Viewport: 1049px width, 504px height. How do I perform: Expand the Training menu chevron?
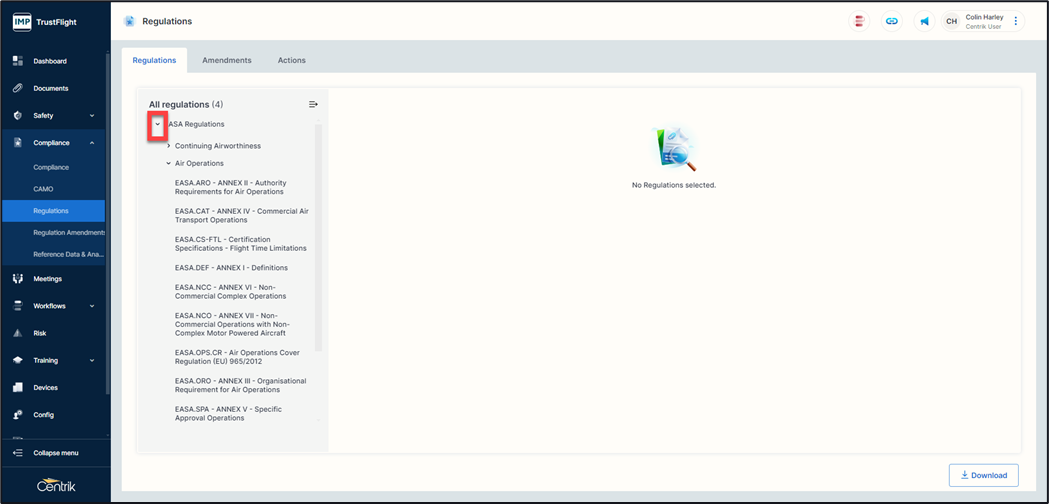point(92,360)
